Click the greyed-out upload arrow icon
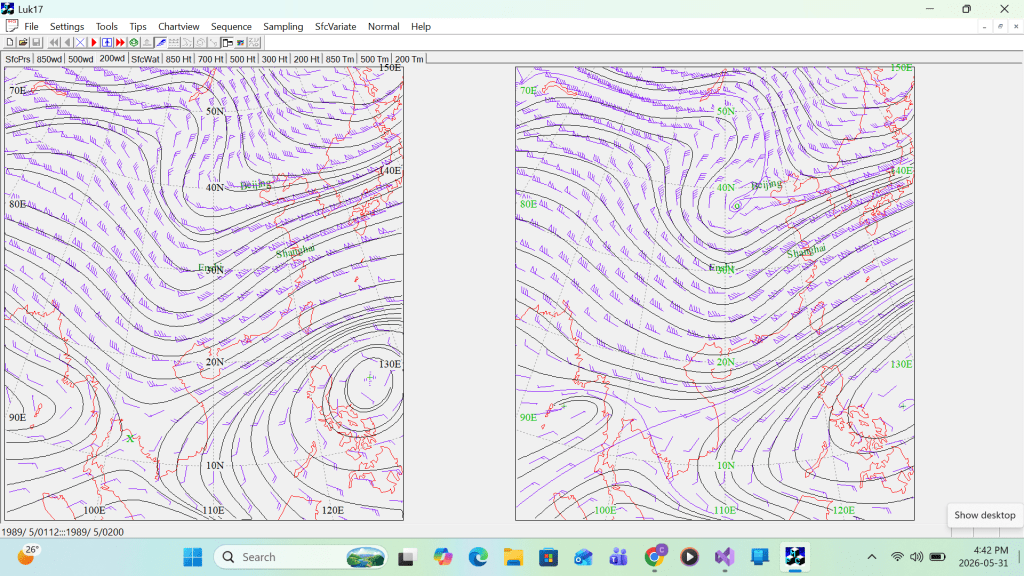The height and width of the screenshot is (576, 1024). tap(147, 42)
